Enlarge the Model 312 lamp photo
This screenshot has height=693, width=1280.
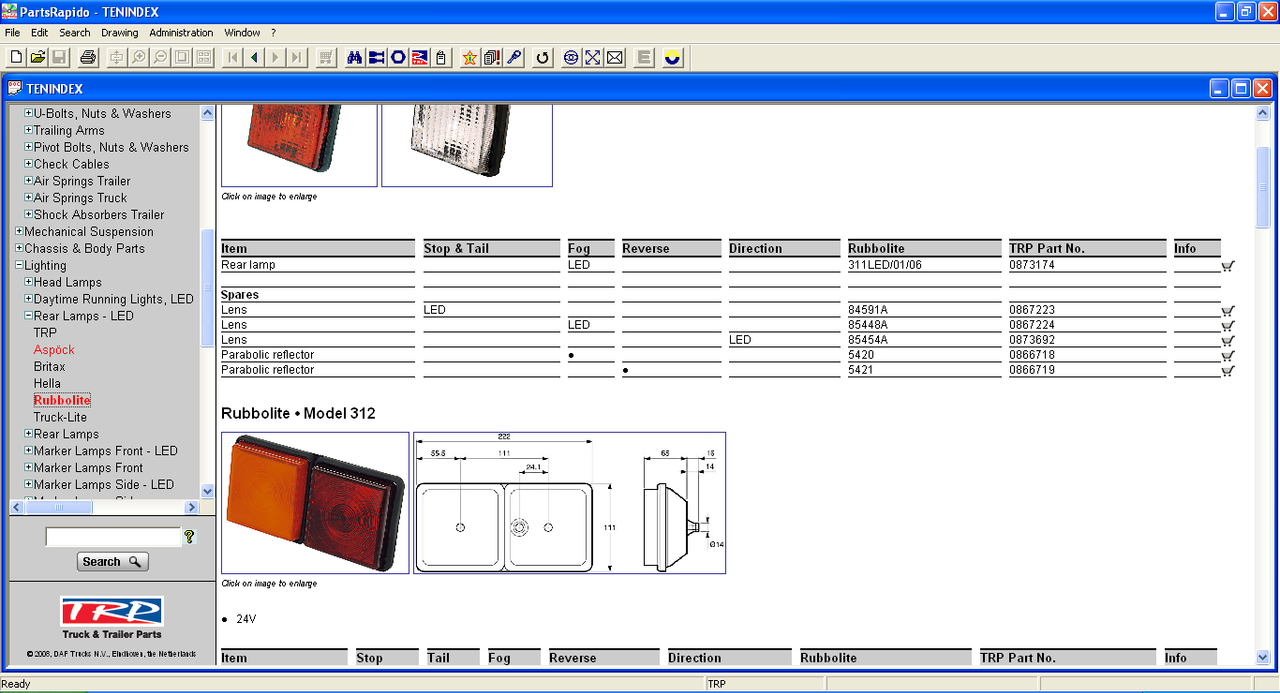pyautogui.click(x=315, y=503)
